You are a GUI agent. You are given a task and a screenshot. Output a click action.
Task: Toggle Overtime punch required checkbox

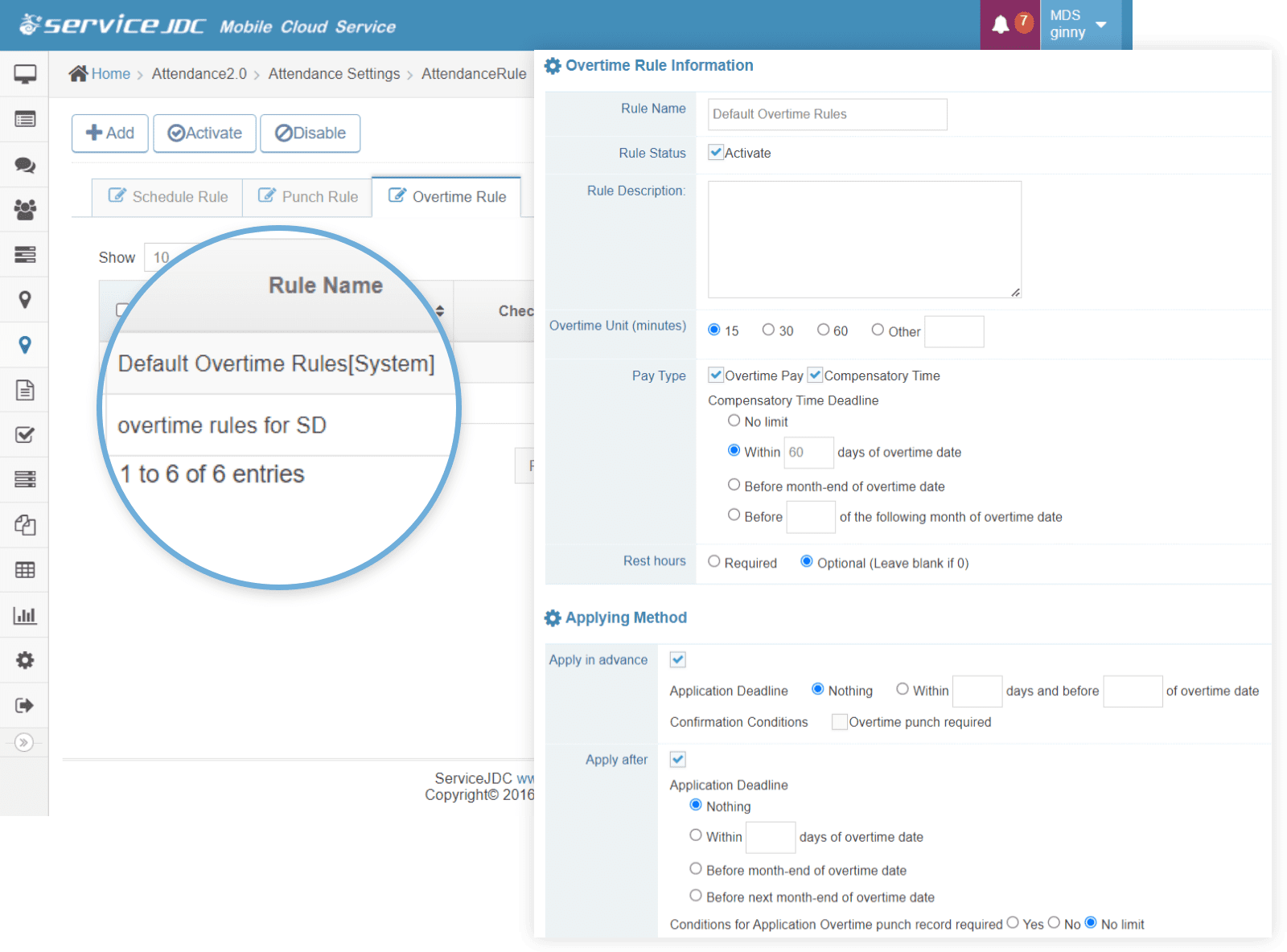tap(839, 721)
